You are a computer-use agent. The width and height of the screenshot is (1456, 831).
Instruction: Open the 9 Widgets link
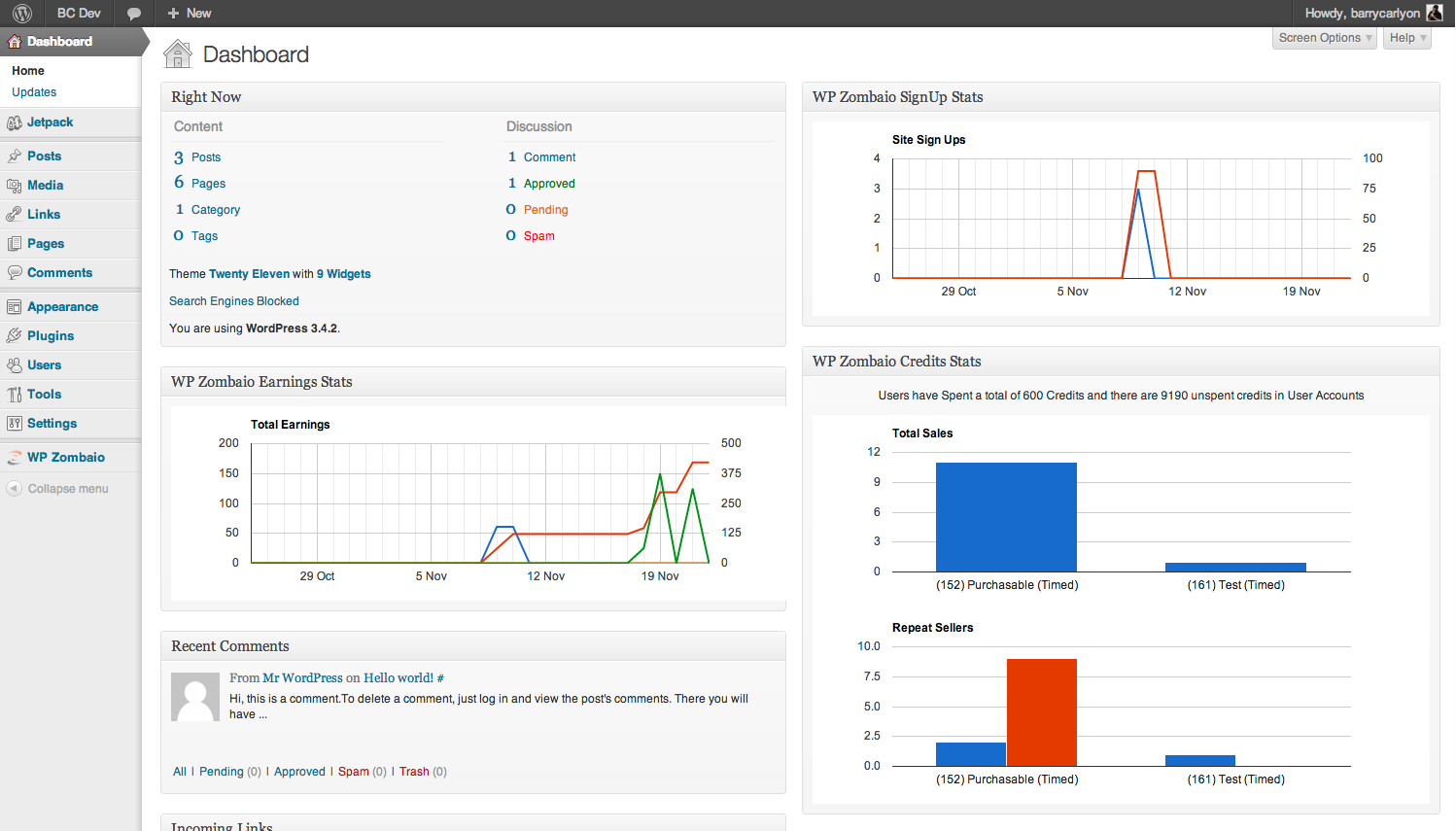[x=344, y=274]
